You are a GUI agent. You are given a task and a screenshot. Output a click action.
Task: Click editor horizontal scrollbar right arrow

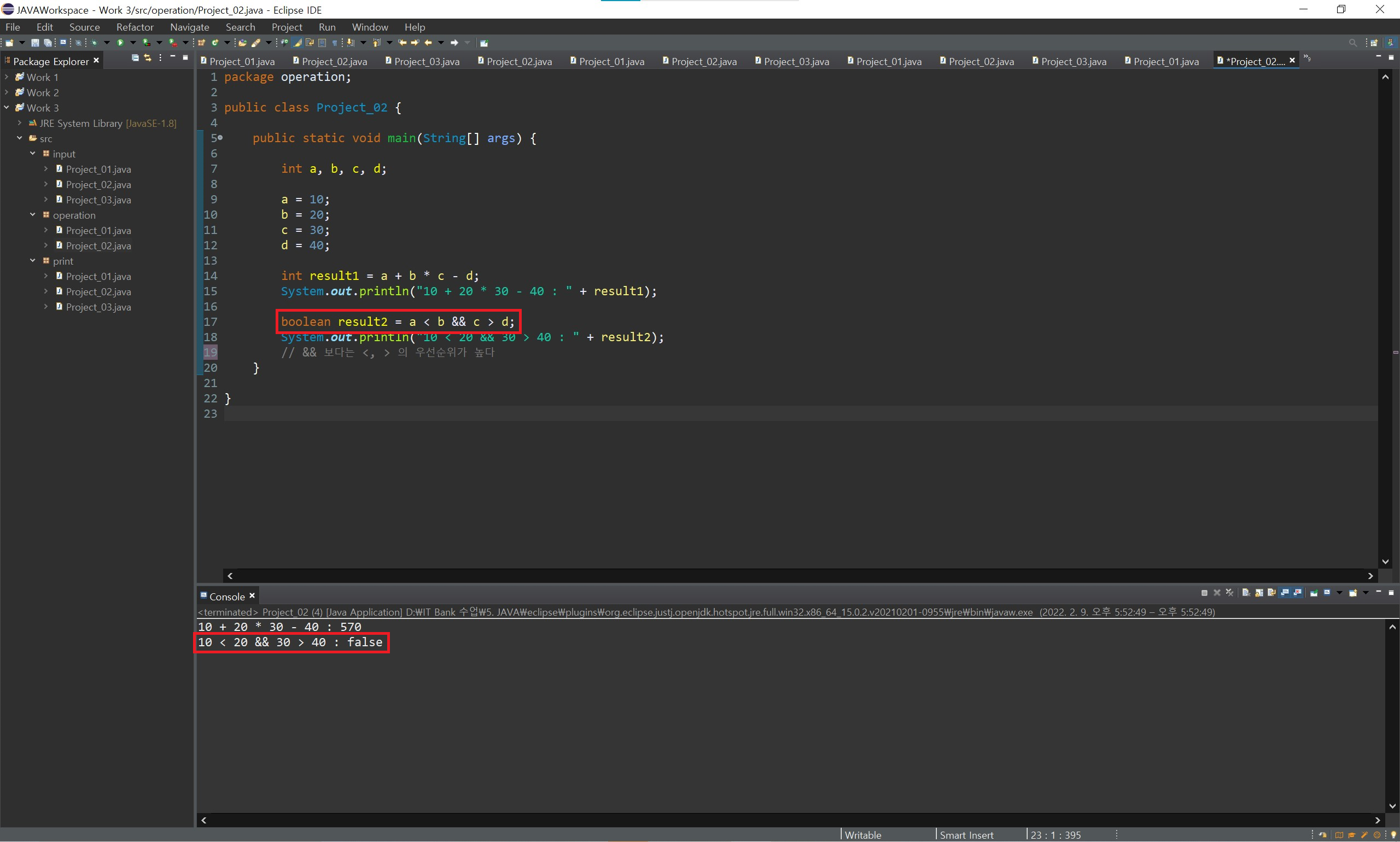pos(1370,576)
